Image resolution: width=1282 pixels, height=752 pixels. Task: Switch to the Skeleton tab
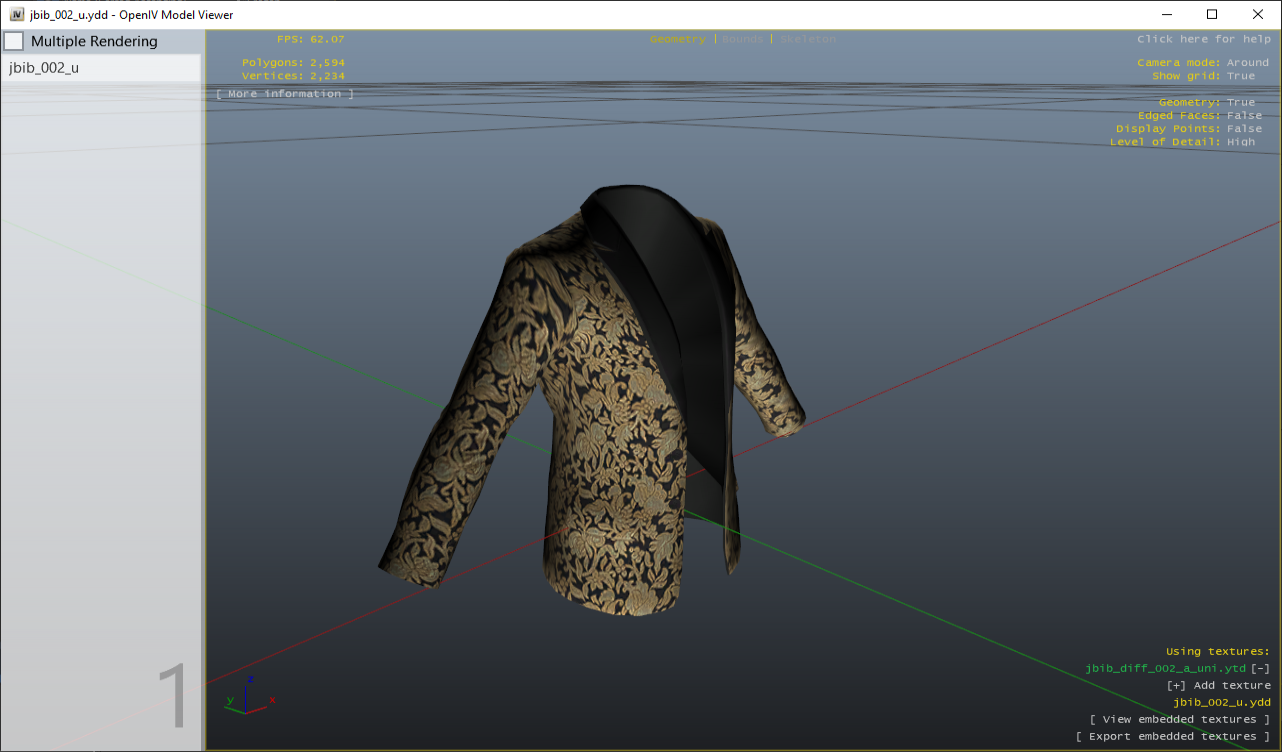point(807,39)
